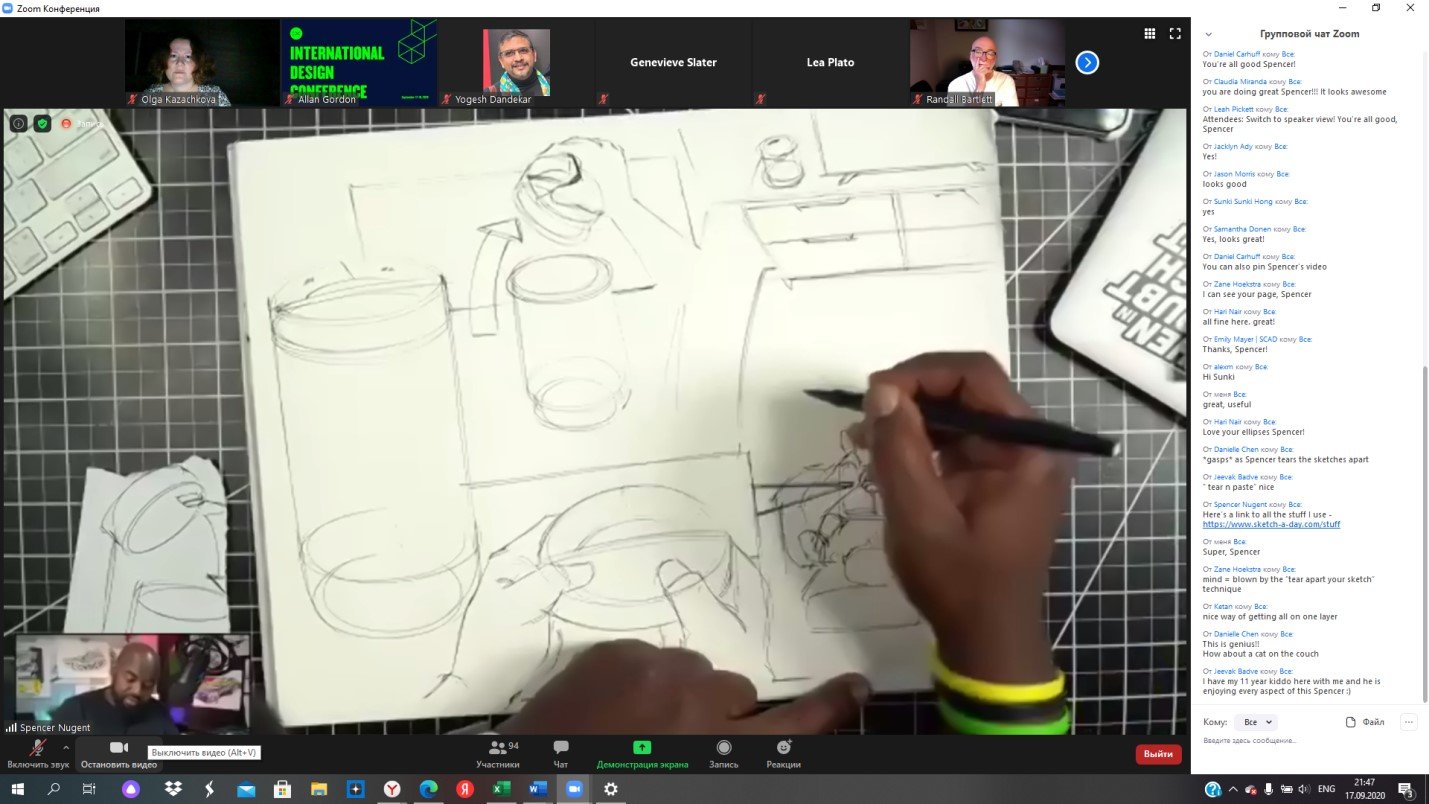
Task: Leave the meeting with Выйти button
Action: 1158,754
